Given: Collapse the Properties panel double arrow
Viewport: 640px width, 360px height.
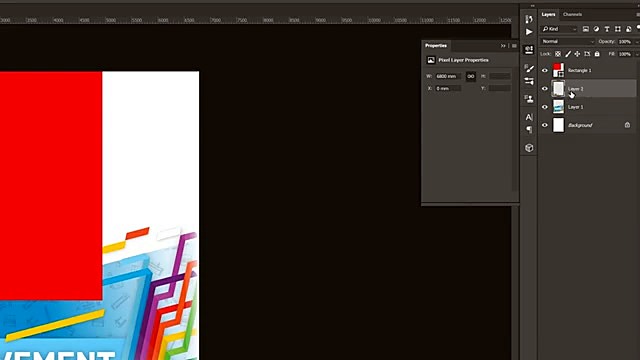Looking at the screenshot, I should click(503, 46).
